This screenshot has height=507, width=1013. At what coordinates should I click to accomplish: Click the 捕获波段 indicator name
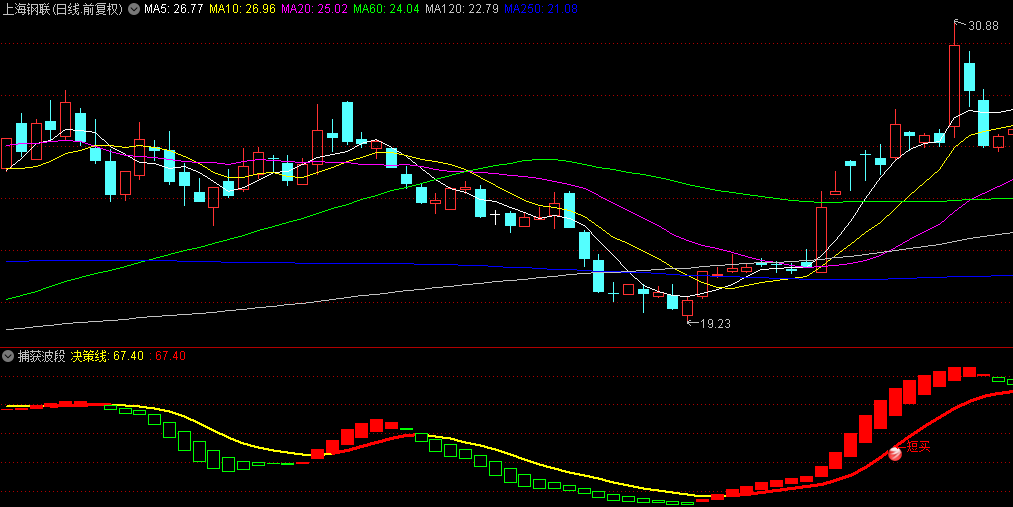(x=42, y=356)
